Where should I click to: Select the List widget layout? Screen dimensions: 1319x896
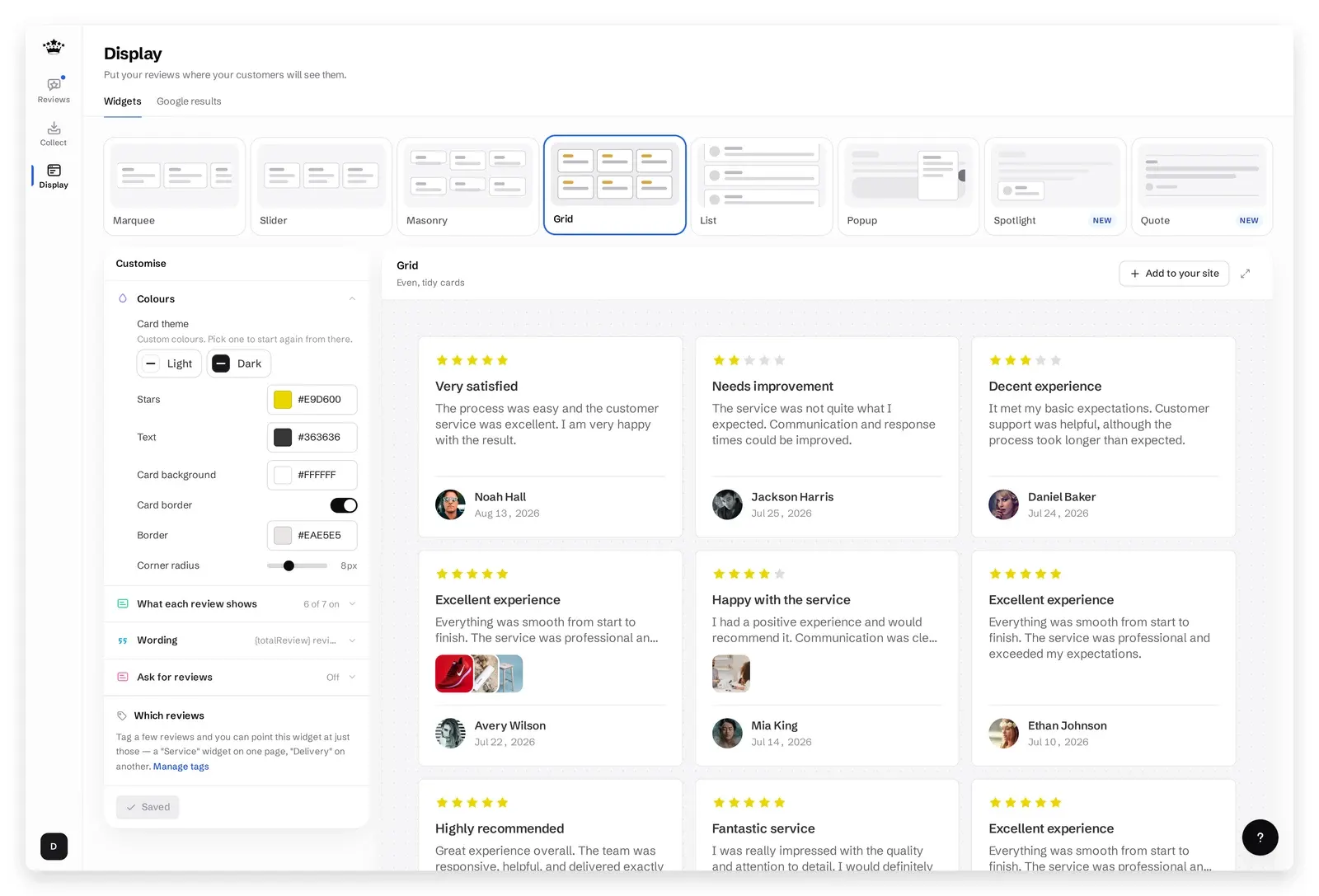(x=761, y=186)
